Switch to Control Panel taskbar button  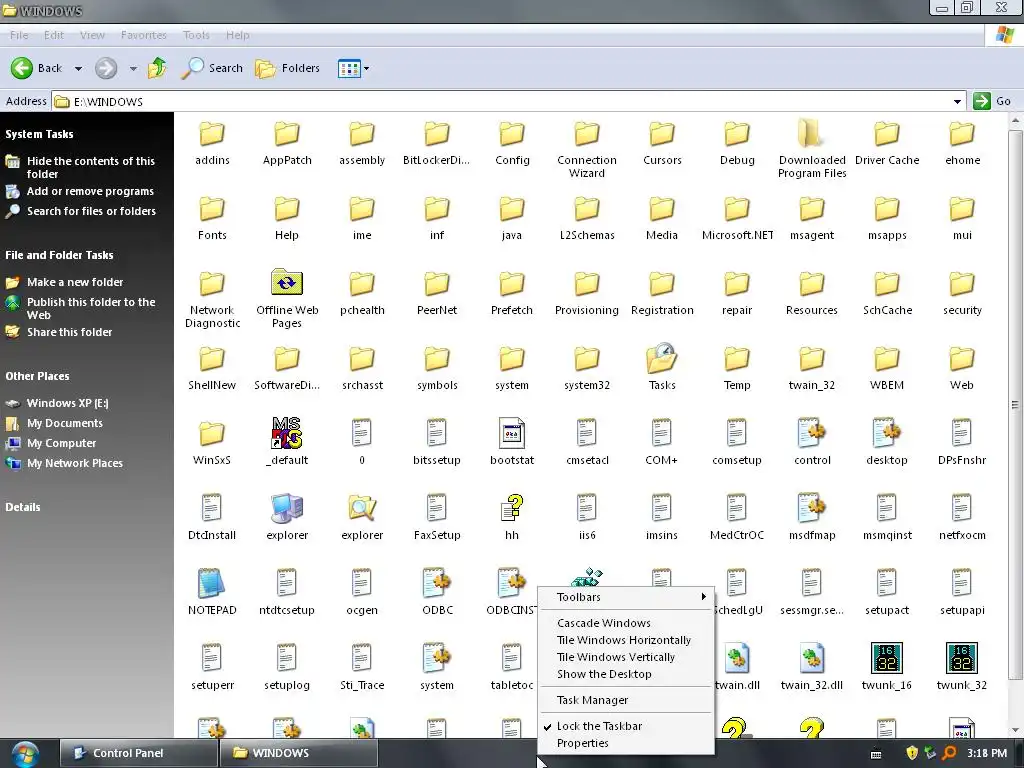138,753
